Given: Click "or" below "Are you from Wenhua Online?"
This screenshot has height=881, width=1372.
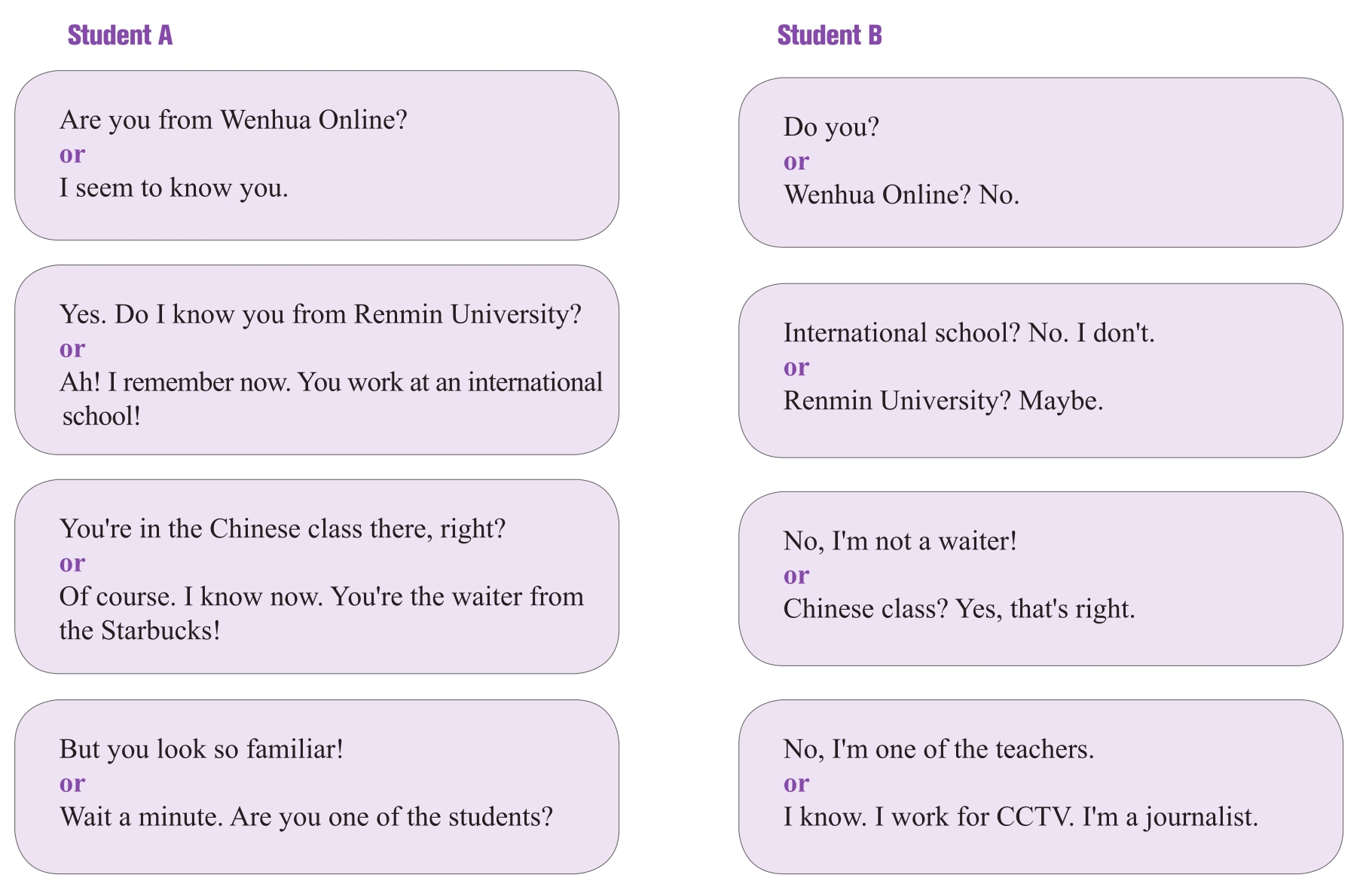Looking at the screenshot, I should (72, 154).
